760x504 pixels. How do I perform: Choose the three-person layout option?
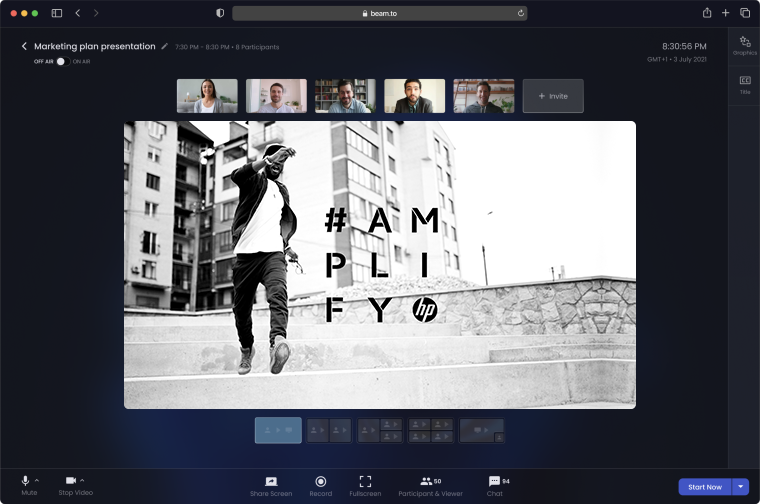[380, 430]
